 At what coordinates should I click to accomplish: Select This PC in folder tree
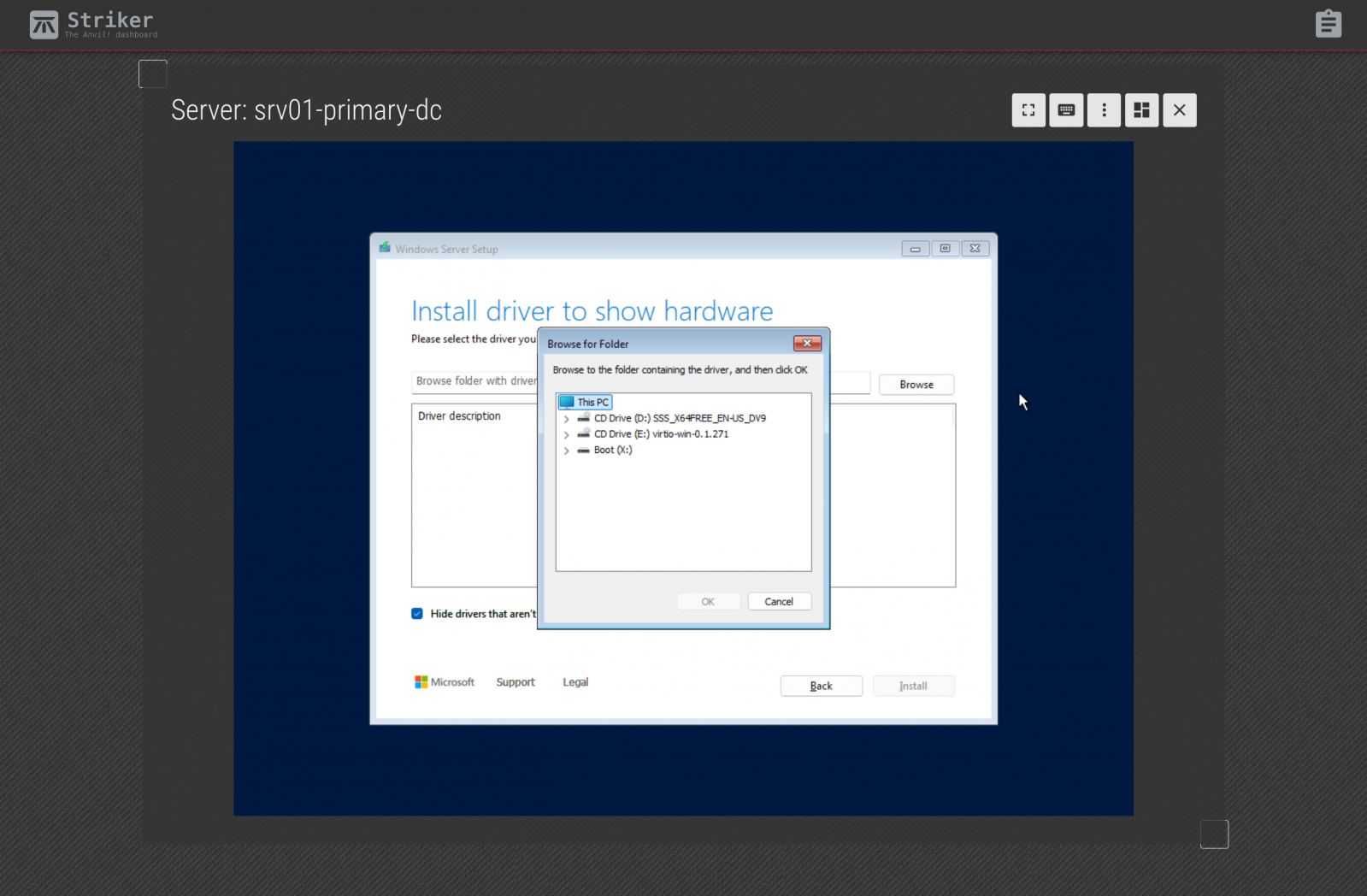pos(592,403)
